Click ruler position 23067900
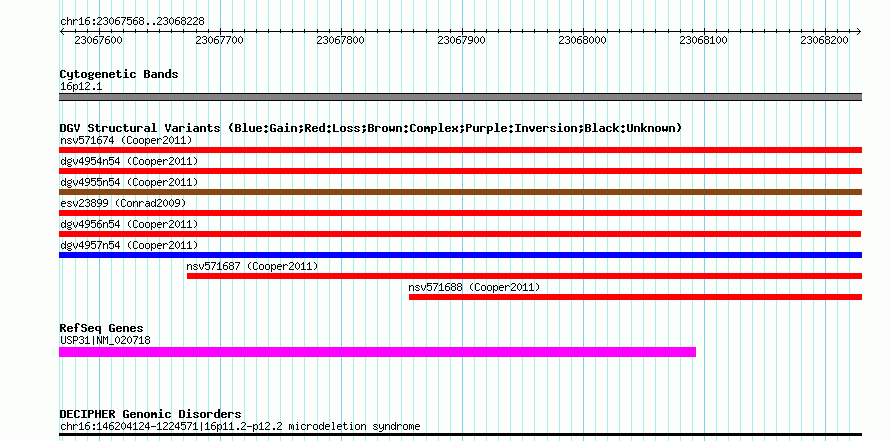The height and width of the screenshot is (441, 890). coord(461,40)
